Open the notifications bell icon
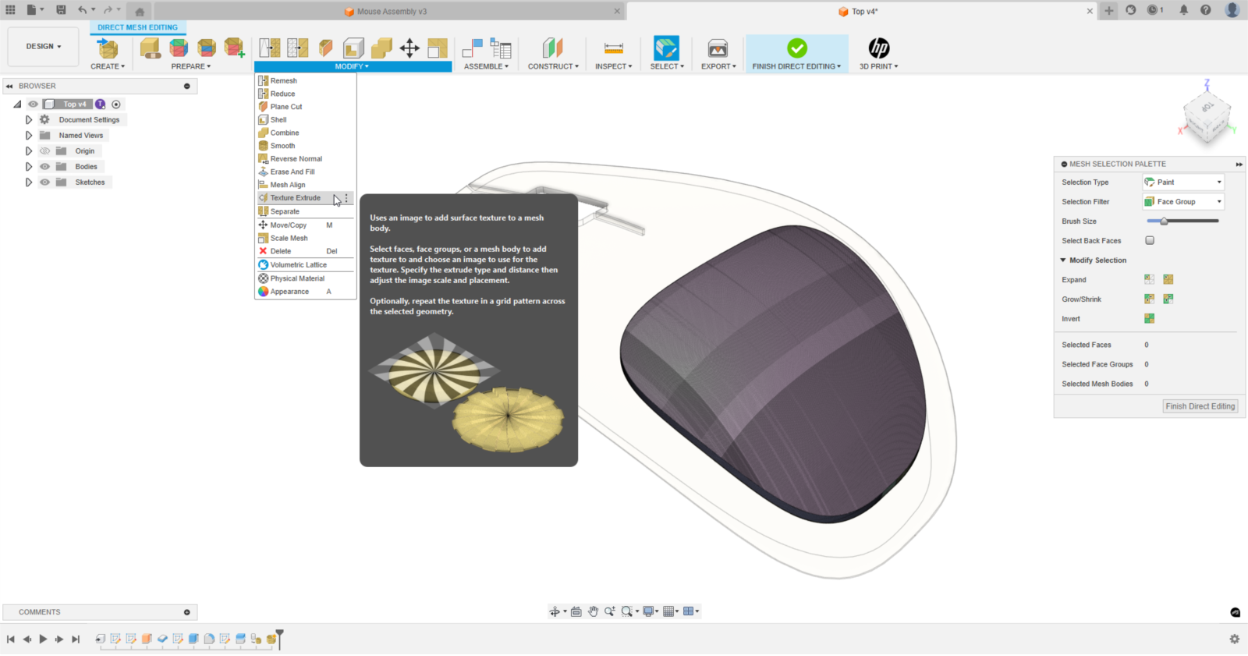Image resolution: width=1248 pixels, height=656 pixels. (x=1184, y=10)
